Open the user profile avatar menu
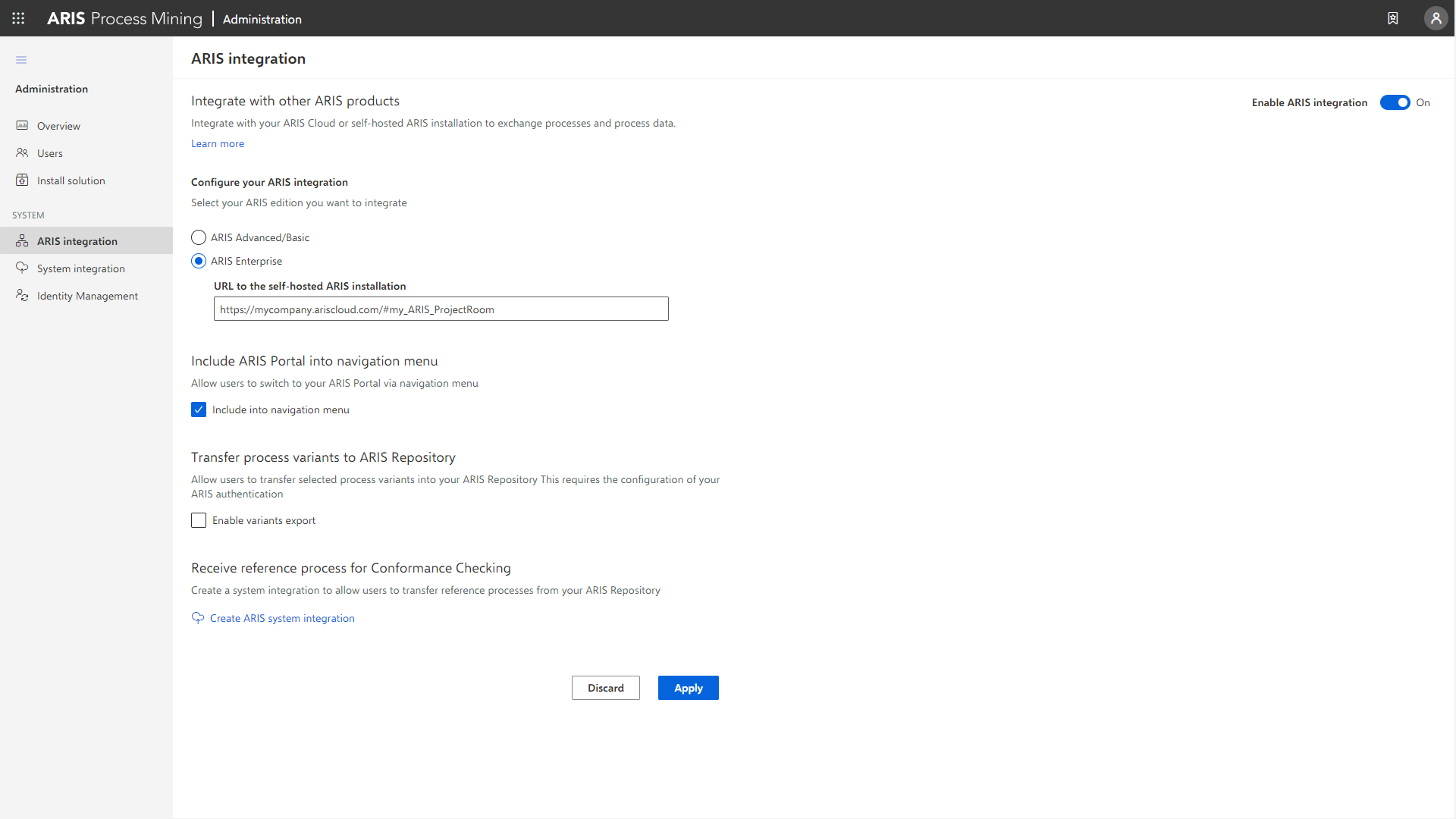Screen dimensions: 1456x819 (1436, 18)
